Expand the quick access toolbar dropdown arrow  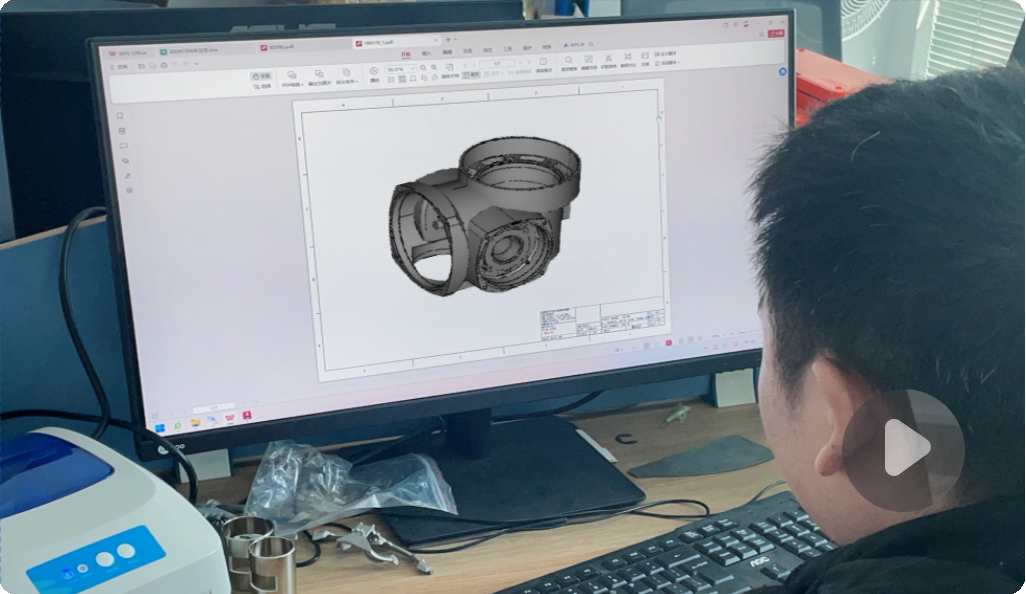click(x=196, y=64)
